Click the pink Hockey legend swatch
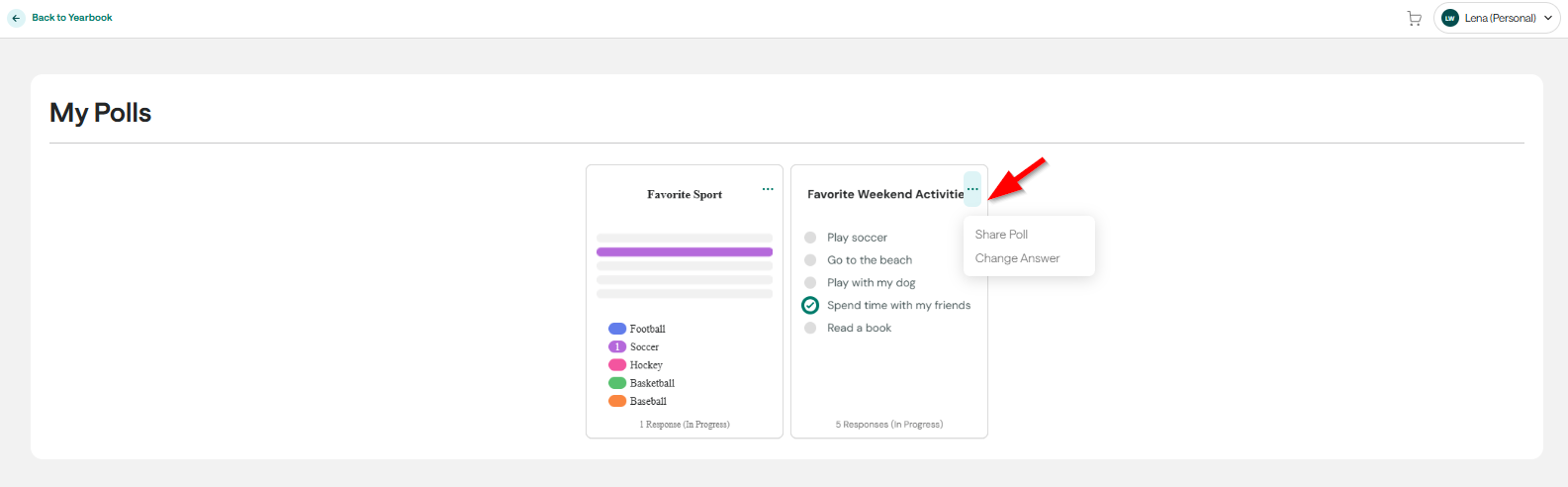 pyautogui.click(x=617, y=365)
